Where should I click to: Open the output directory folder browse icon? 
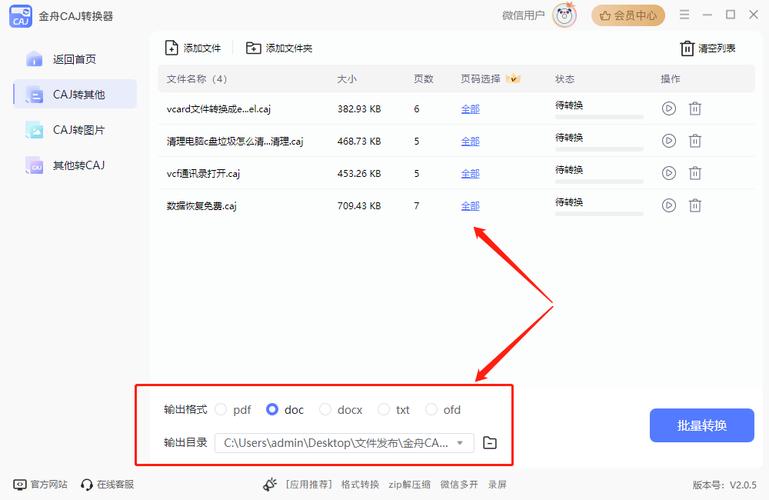coord(489,443)
